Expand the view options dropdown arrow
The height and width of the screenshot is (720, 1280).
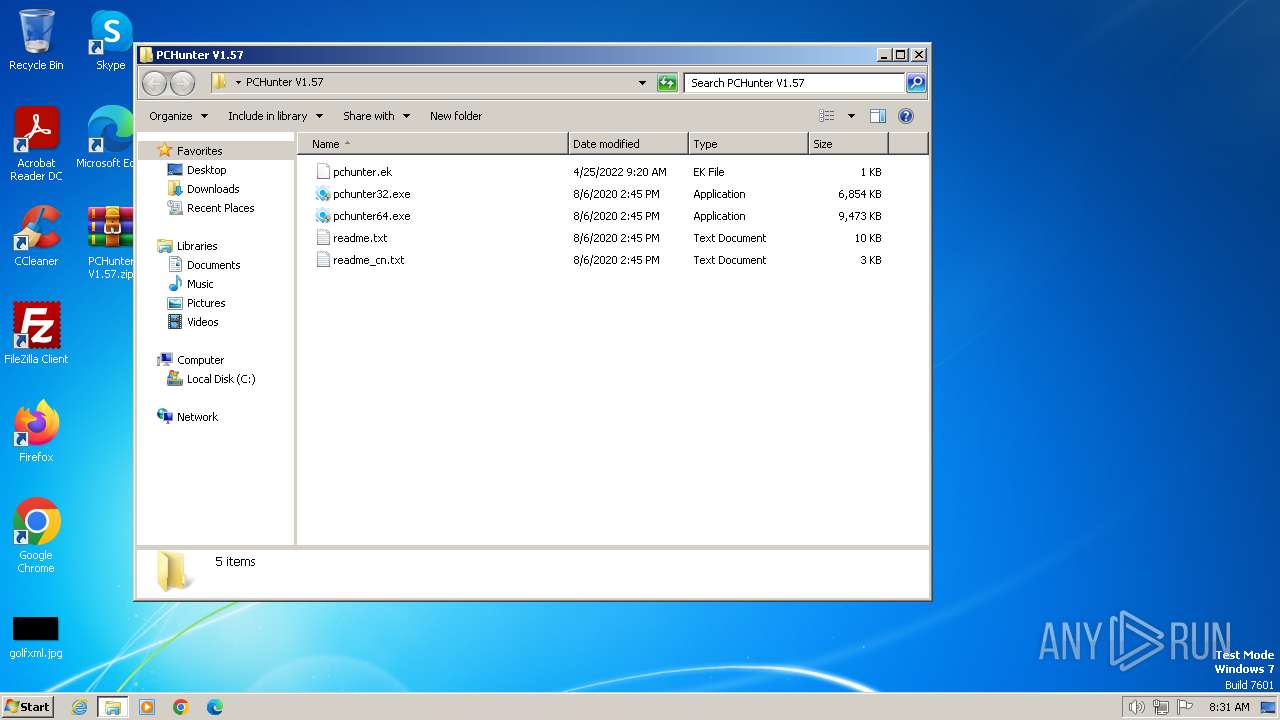pyautogui.click(x=851, y=116)
